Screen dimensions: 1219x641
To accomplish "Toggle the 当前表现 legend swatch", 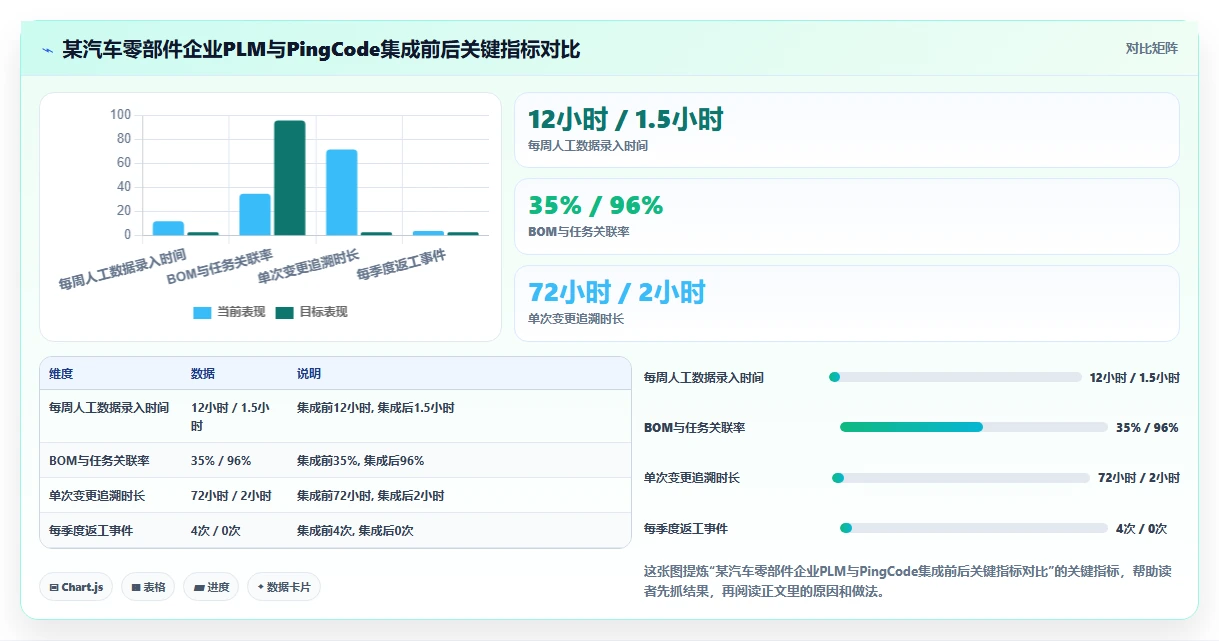I will coord(202,312).
